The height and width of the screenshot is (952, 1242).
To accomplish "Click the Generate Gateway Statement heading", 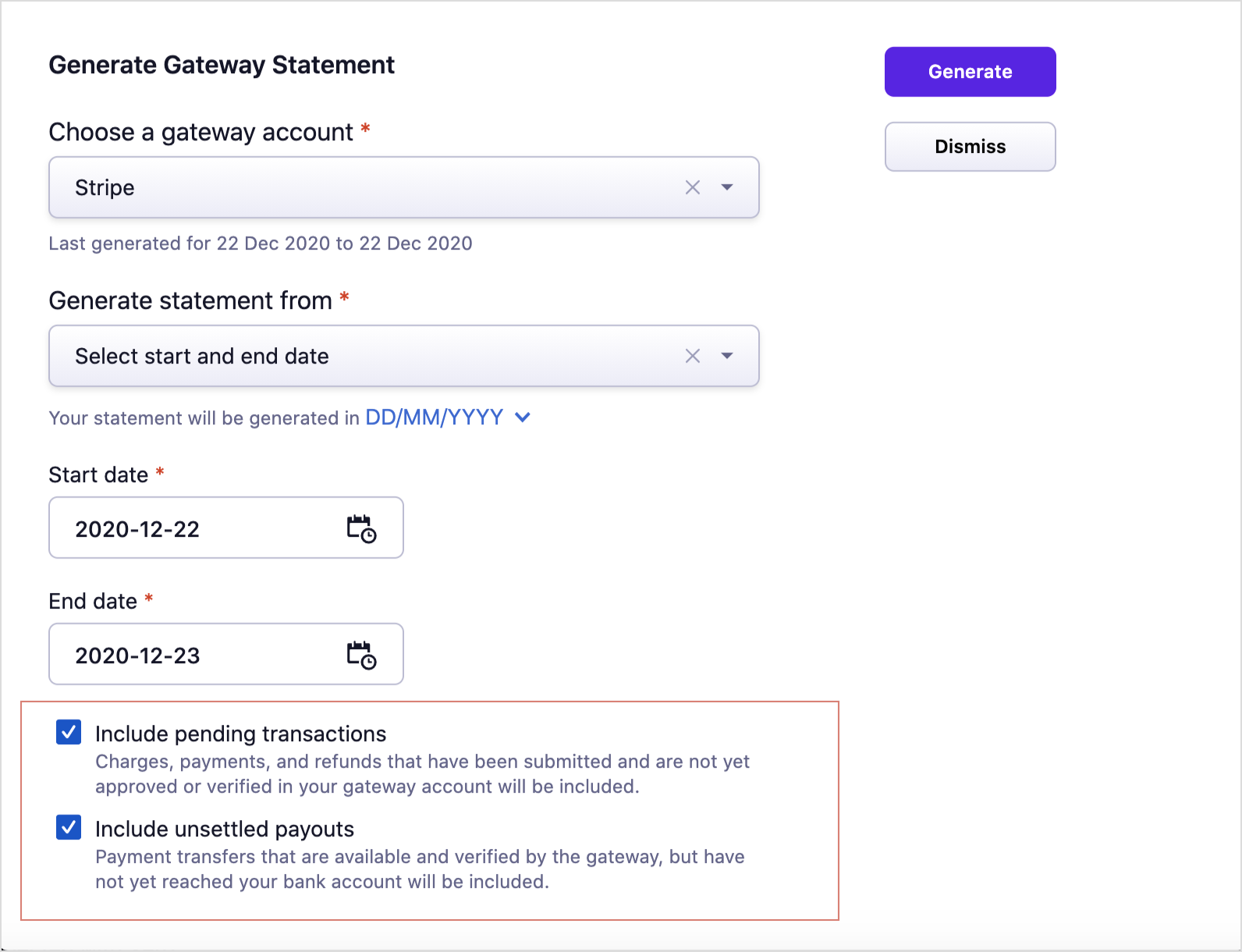I will [222, 65].
